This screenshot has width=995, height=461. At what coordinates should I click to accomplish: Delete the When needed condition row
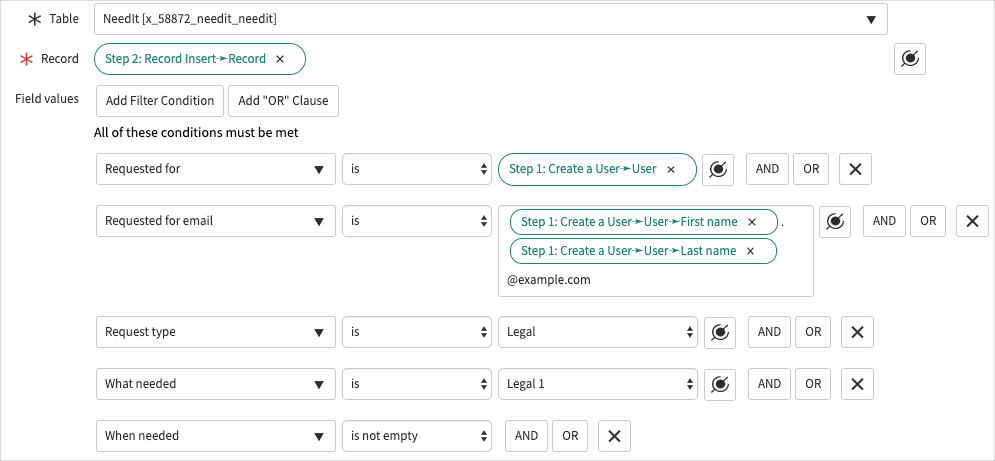(x=614, y=436)
